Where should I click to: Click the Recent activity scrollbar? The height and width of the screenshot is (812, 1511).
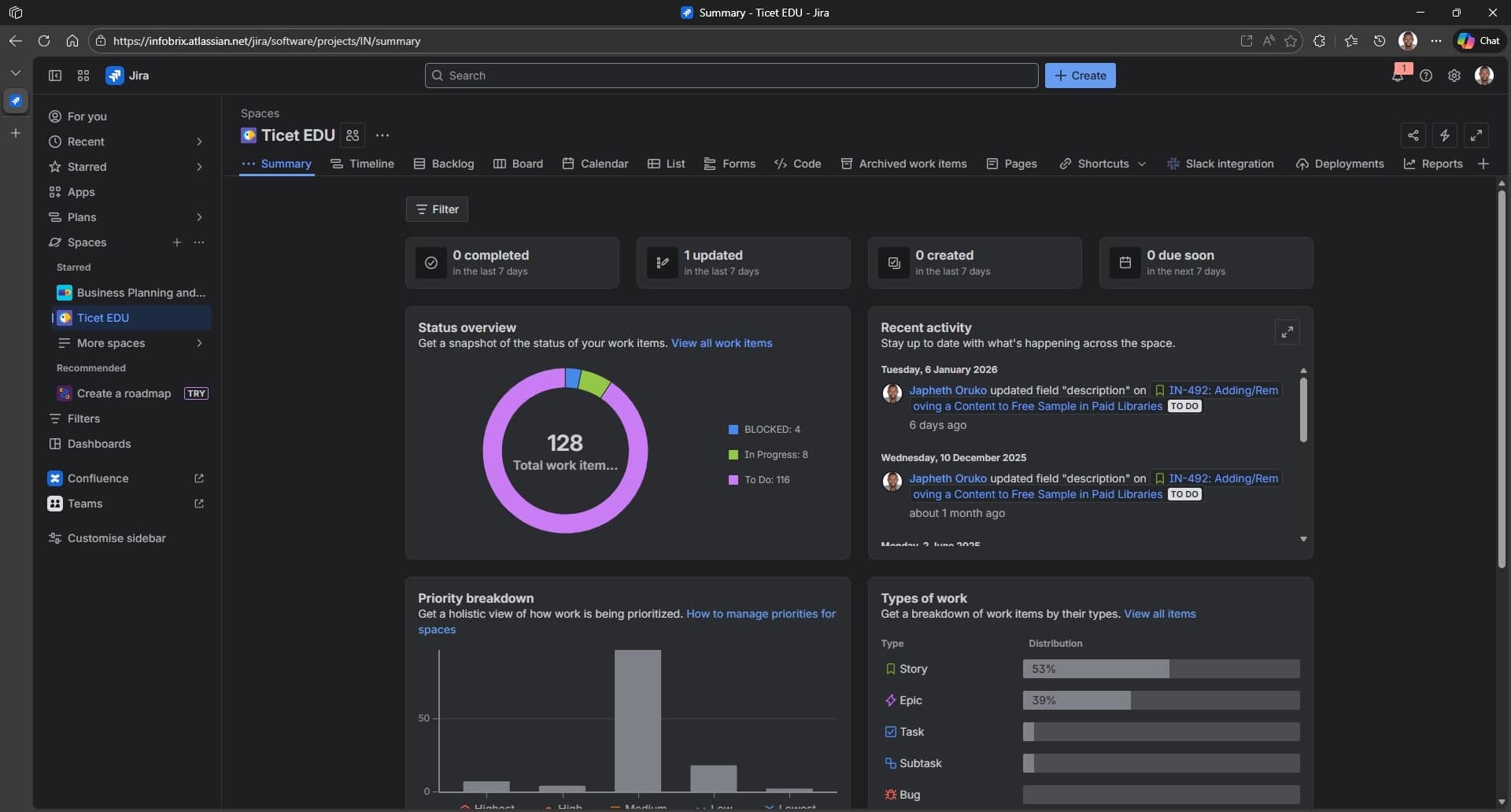pos(1303,410)
